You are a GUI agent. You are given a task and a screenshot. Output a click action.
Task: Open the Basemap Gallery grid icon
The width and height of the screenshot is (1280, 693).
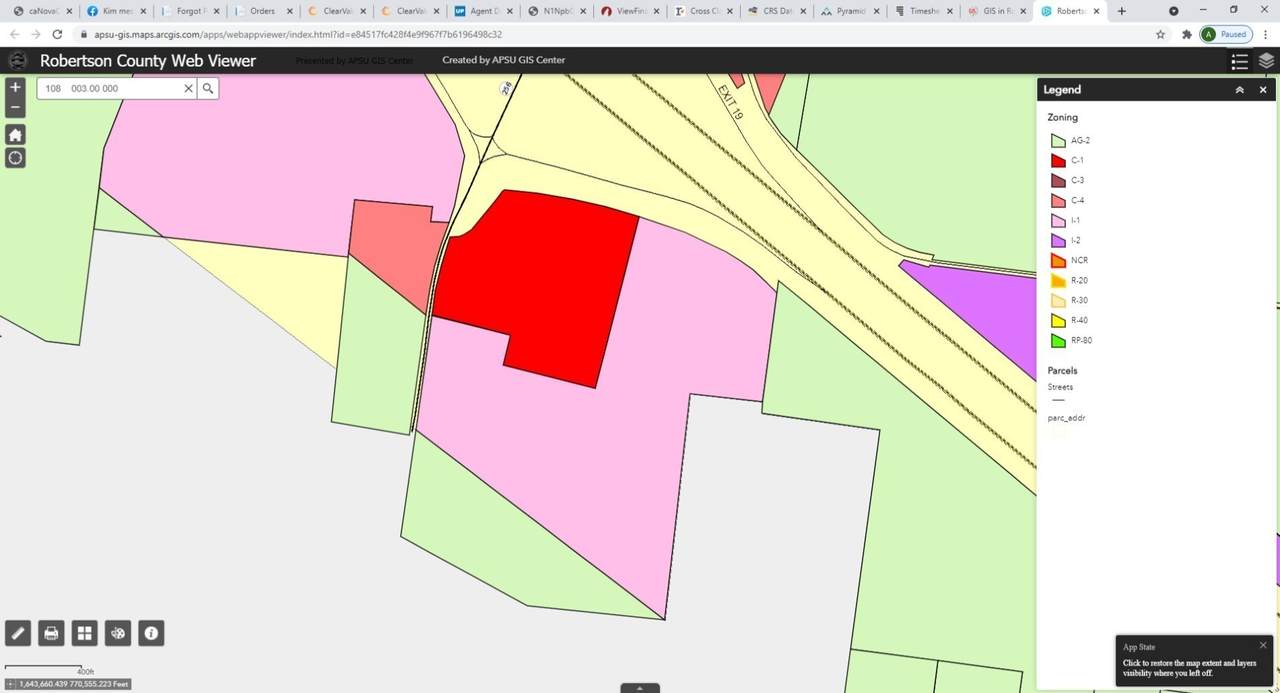pos(85,633)
